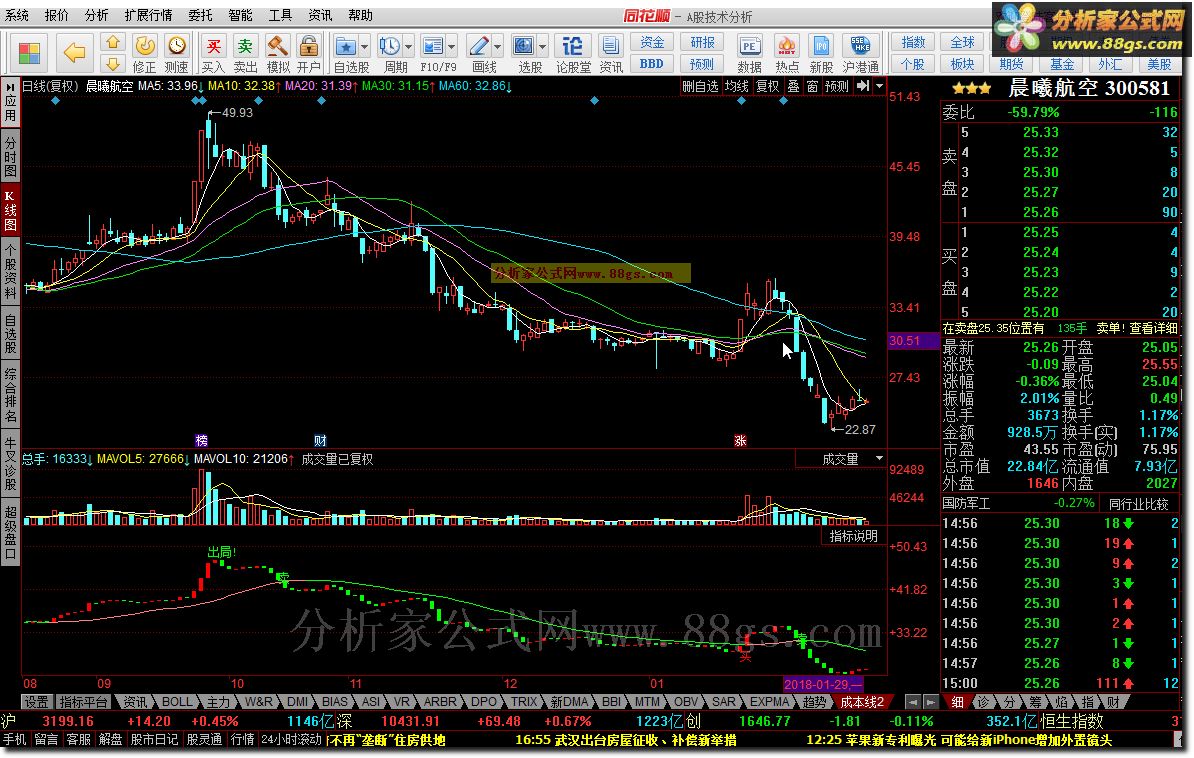Click the 财 marker on the chart

320,440
